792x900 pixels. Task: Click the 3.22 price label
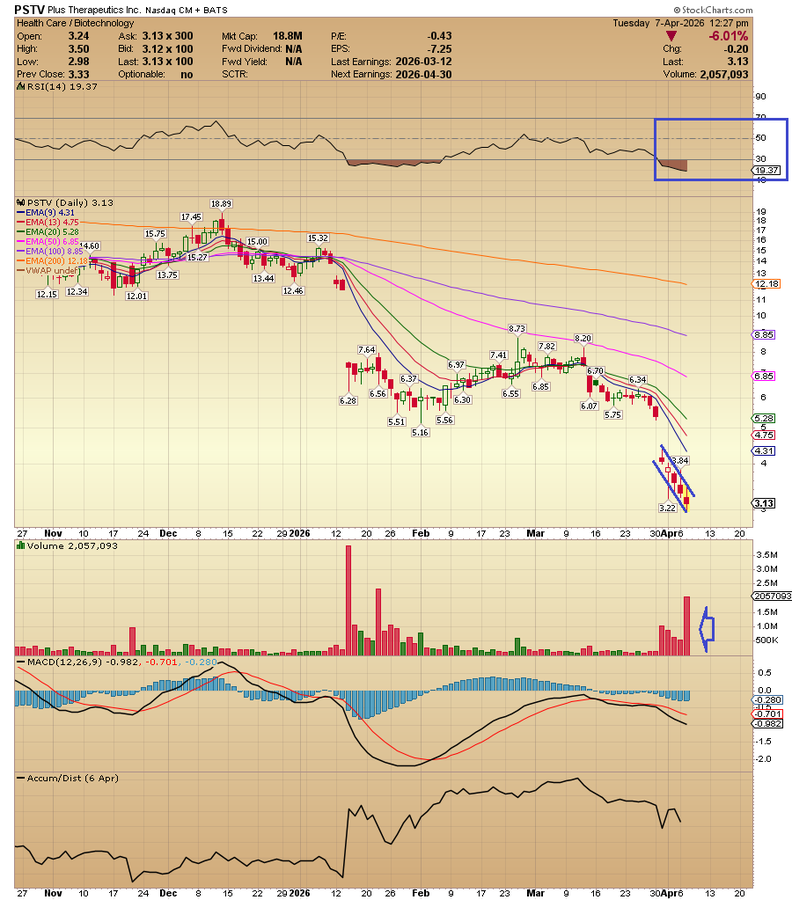tap(667, 508)
